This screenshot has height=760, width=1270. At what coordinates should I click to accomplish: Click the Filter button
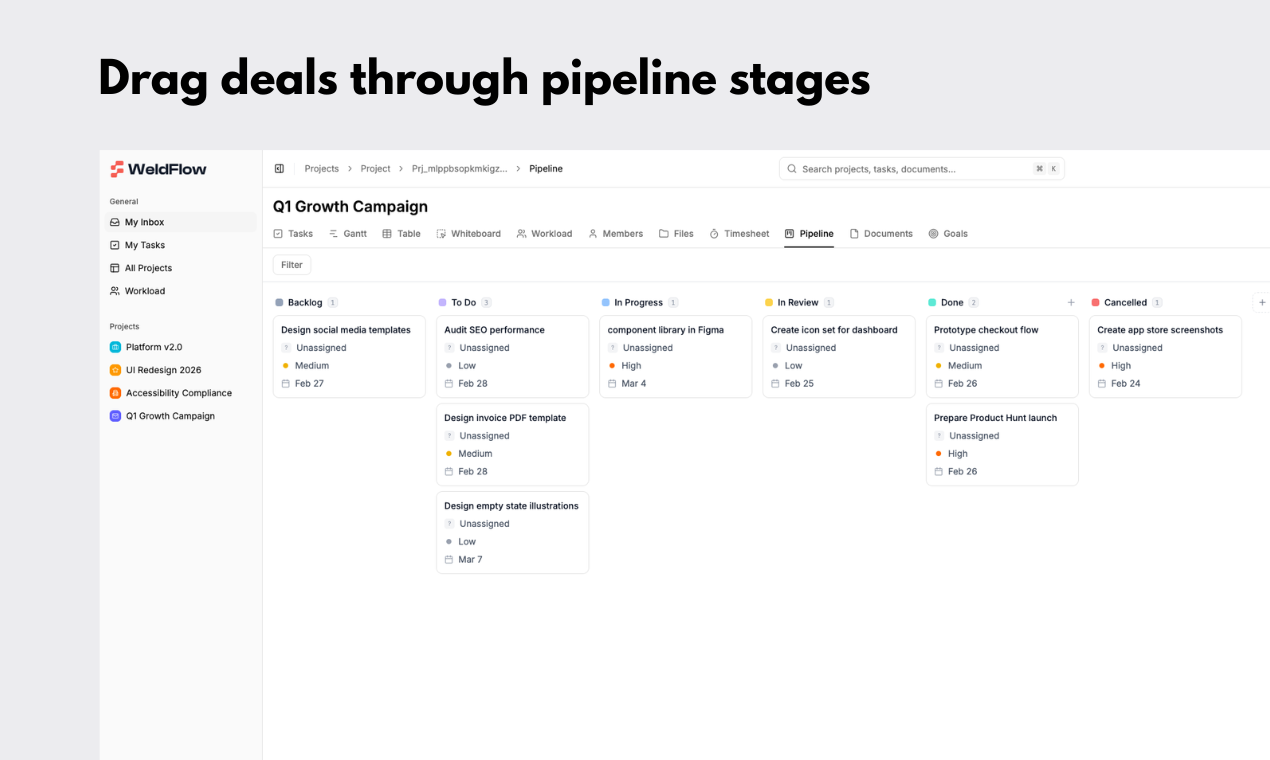coord(292,265)
